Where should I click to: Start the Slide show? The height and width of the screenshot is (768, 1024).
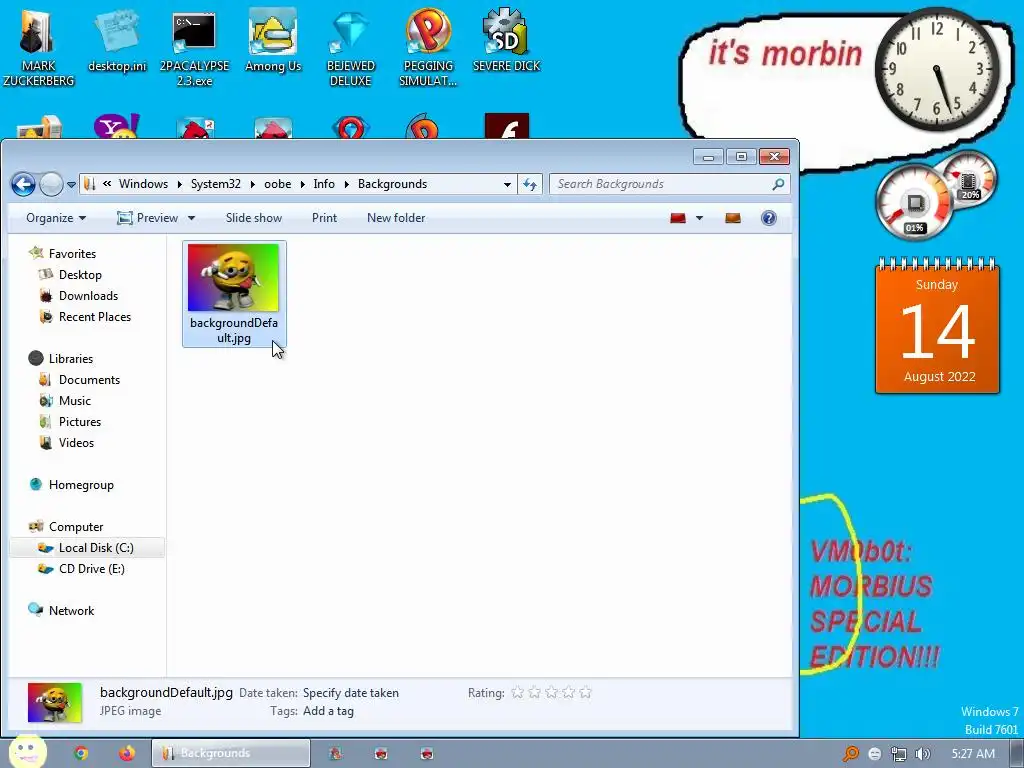pos(253,218)
